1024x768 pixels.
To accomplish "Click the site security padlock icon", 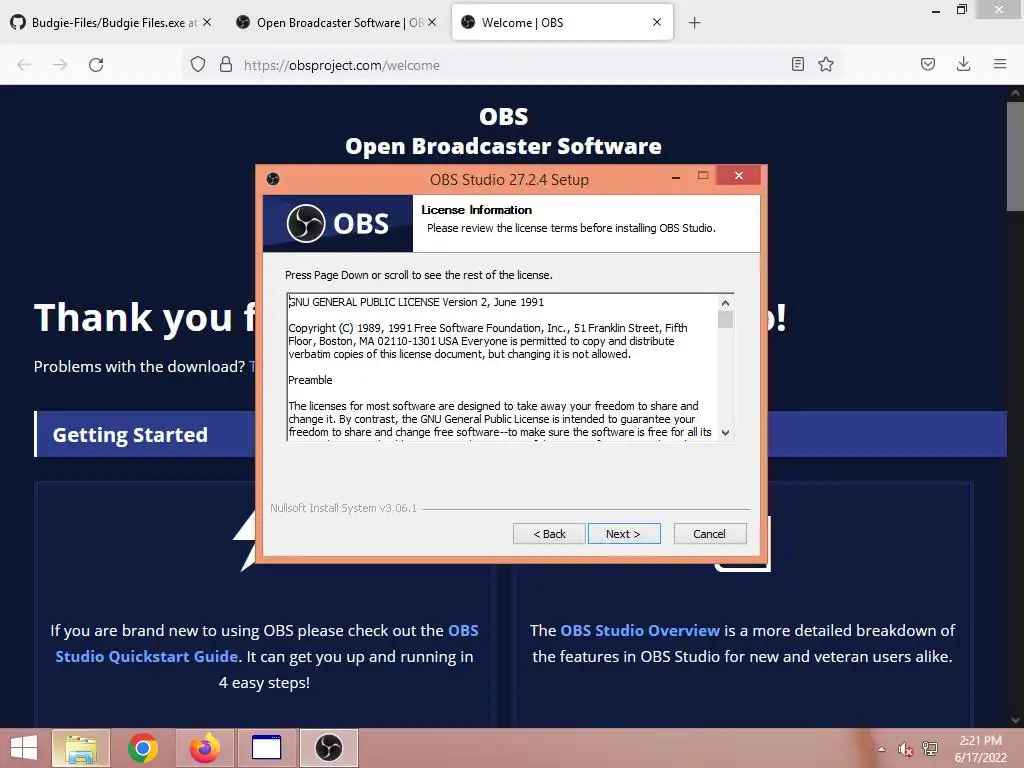I will click(x=226, y=64).
